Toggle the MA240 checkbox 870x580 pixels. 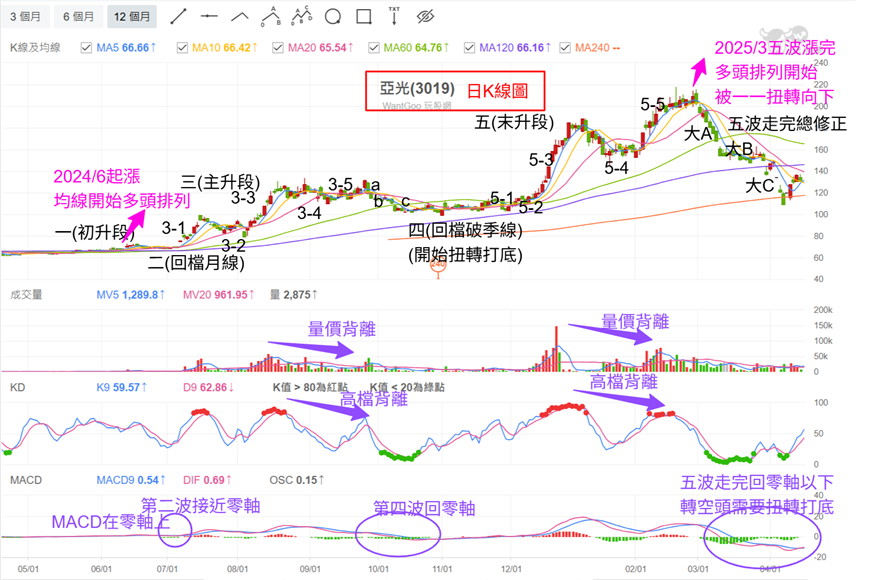[565, 48]
